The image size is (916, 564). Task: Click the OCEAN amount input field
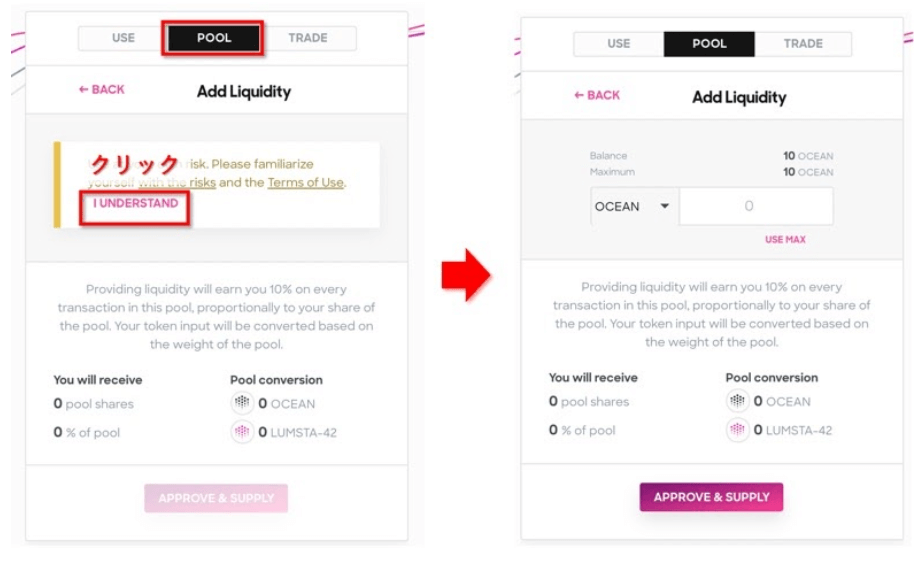(756, 206)
